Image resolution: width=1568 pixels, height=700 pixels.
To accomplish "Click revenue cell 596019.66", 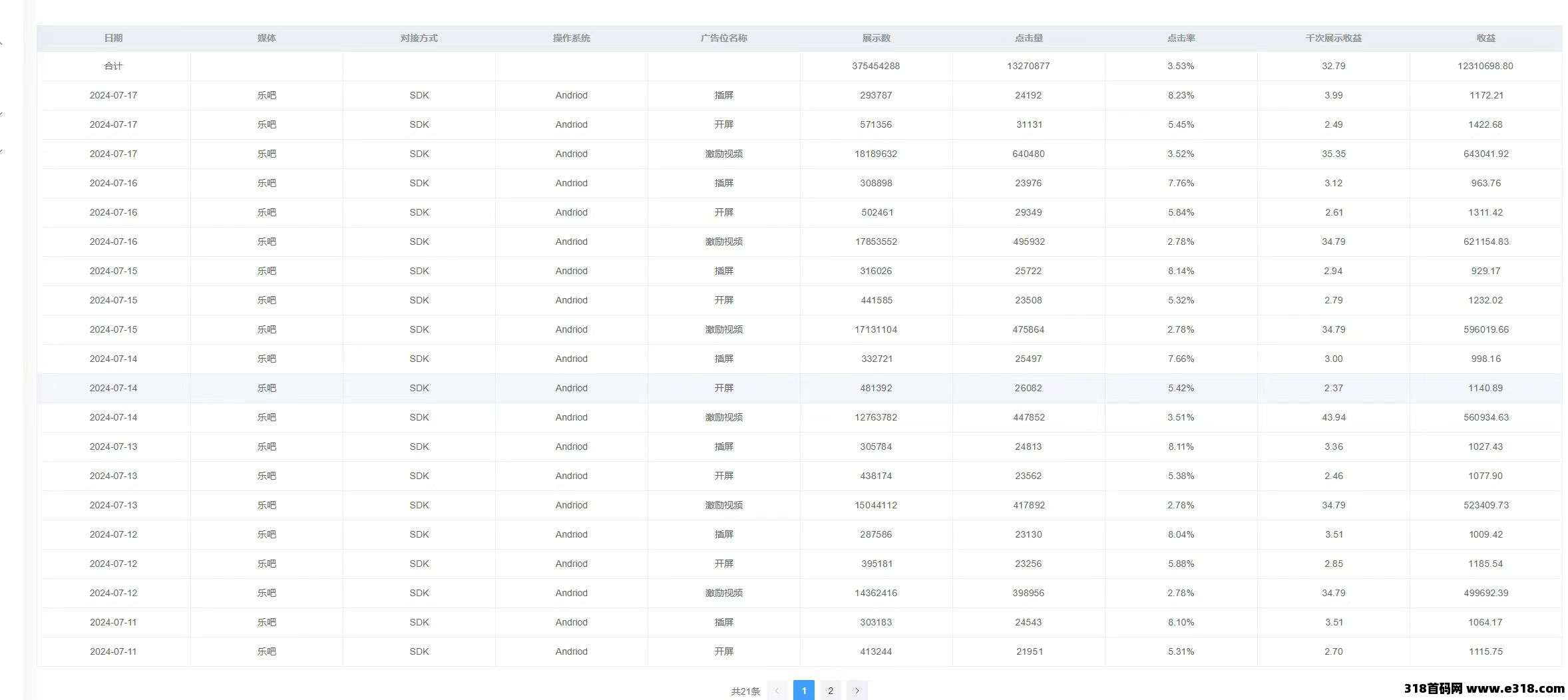I will 1485,329.
